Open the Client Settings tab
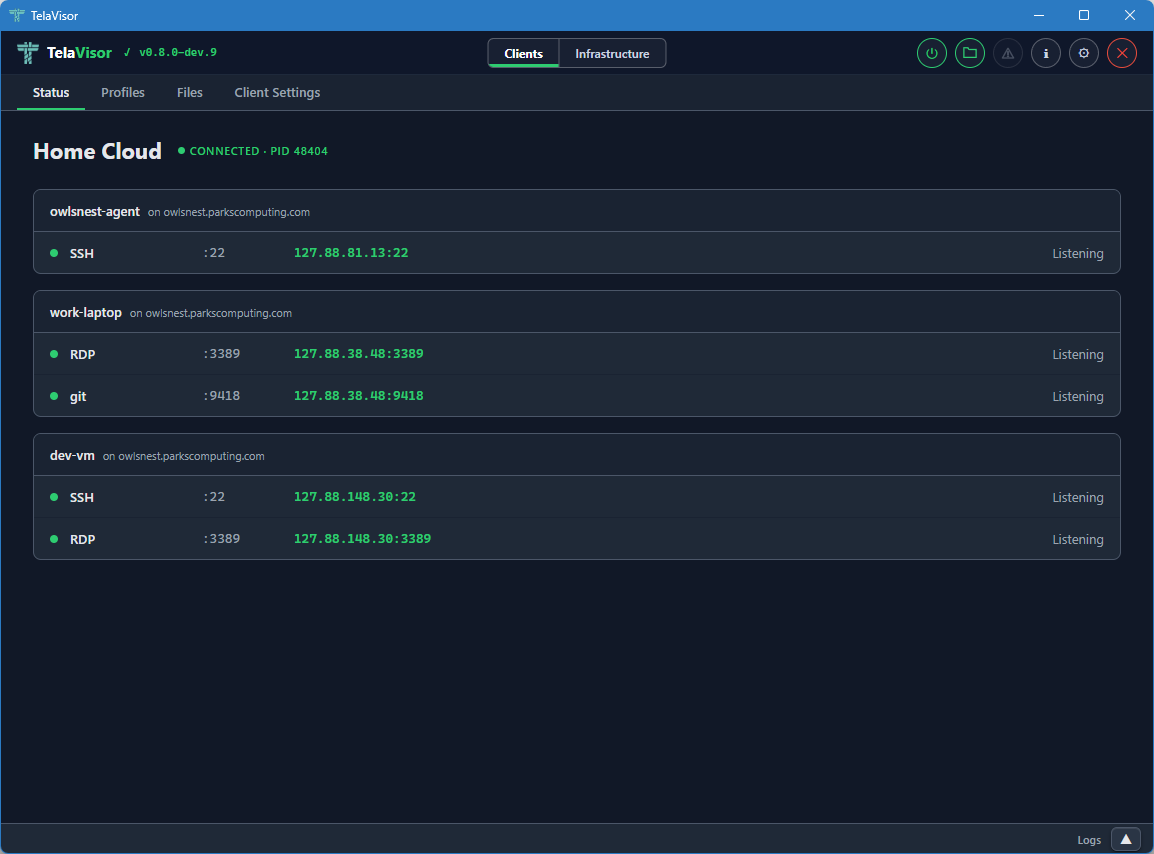The height and width of the screenshot is (854, 1154). pyautogui.click(x=277, y=92)
